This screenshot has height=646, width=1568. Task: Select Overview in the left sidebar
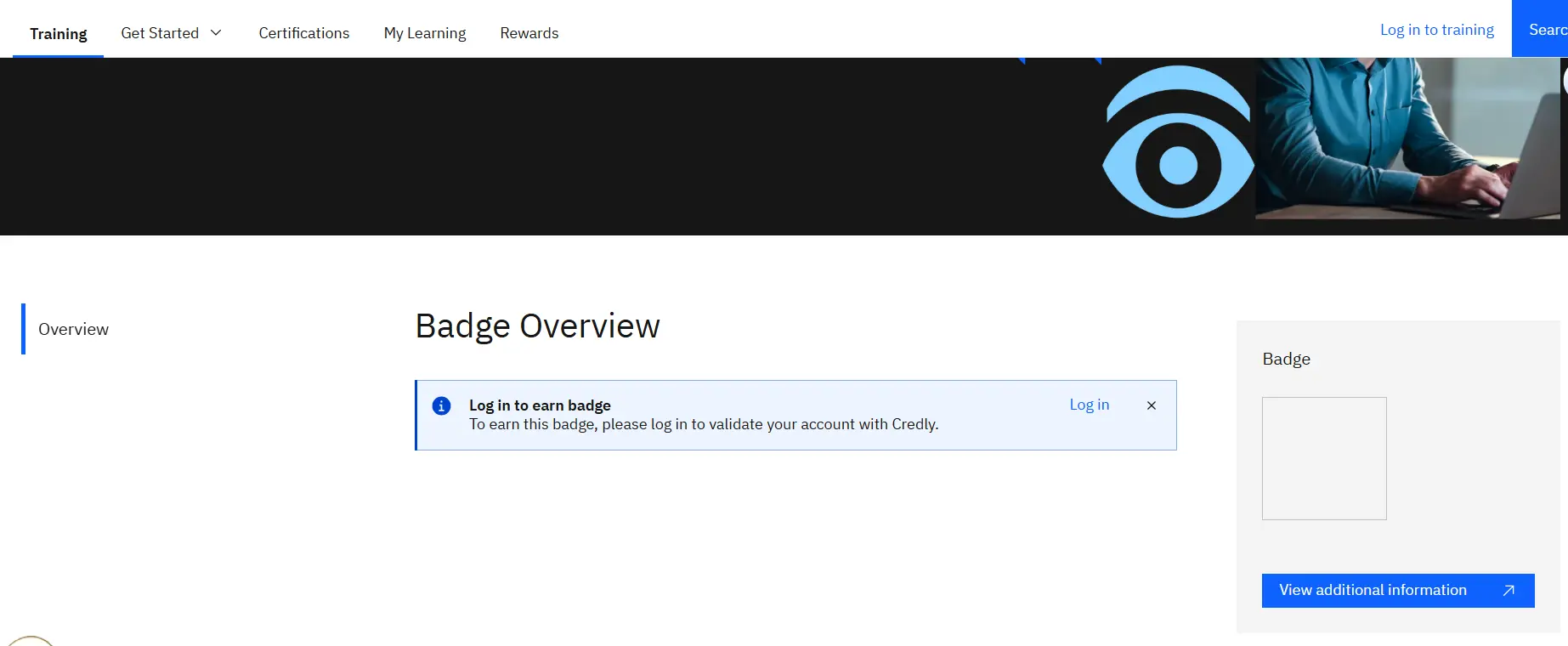coord(73,329)
